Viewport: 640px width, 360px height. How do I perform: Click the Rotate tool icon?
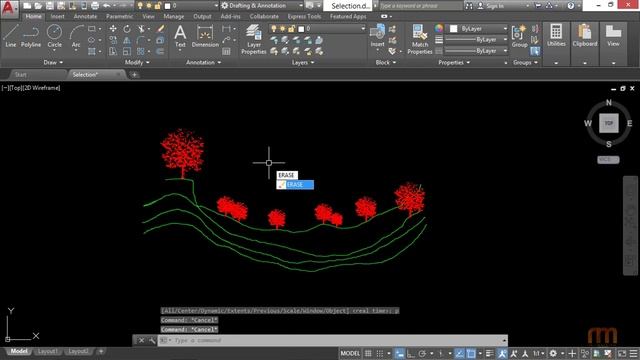pos(127,29)
